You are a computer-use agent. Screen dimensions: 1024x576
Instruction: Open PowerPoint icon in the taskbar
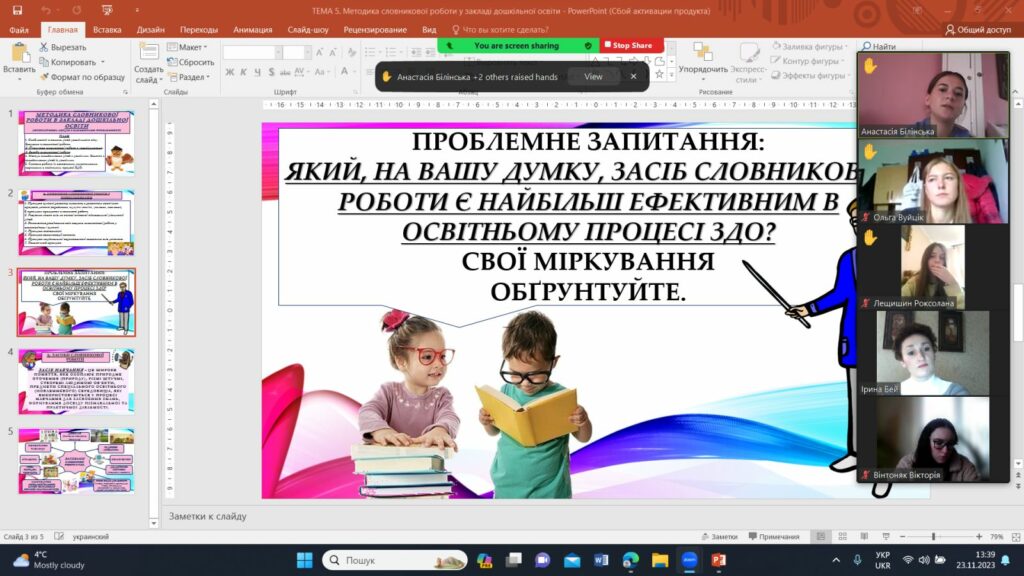pyautogui.click(x=718, y=560)
